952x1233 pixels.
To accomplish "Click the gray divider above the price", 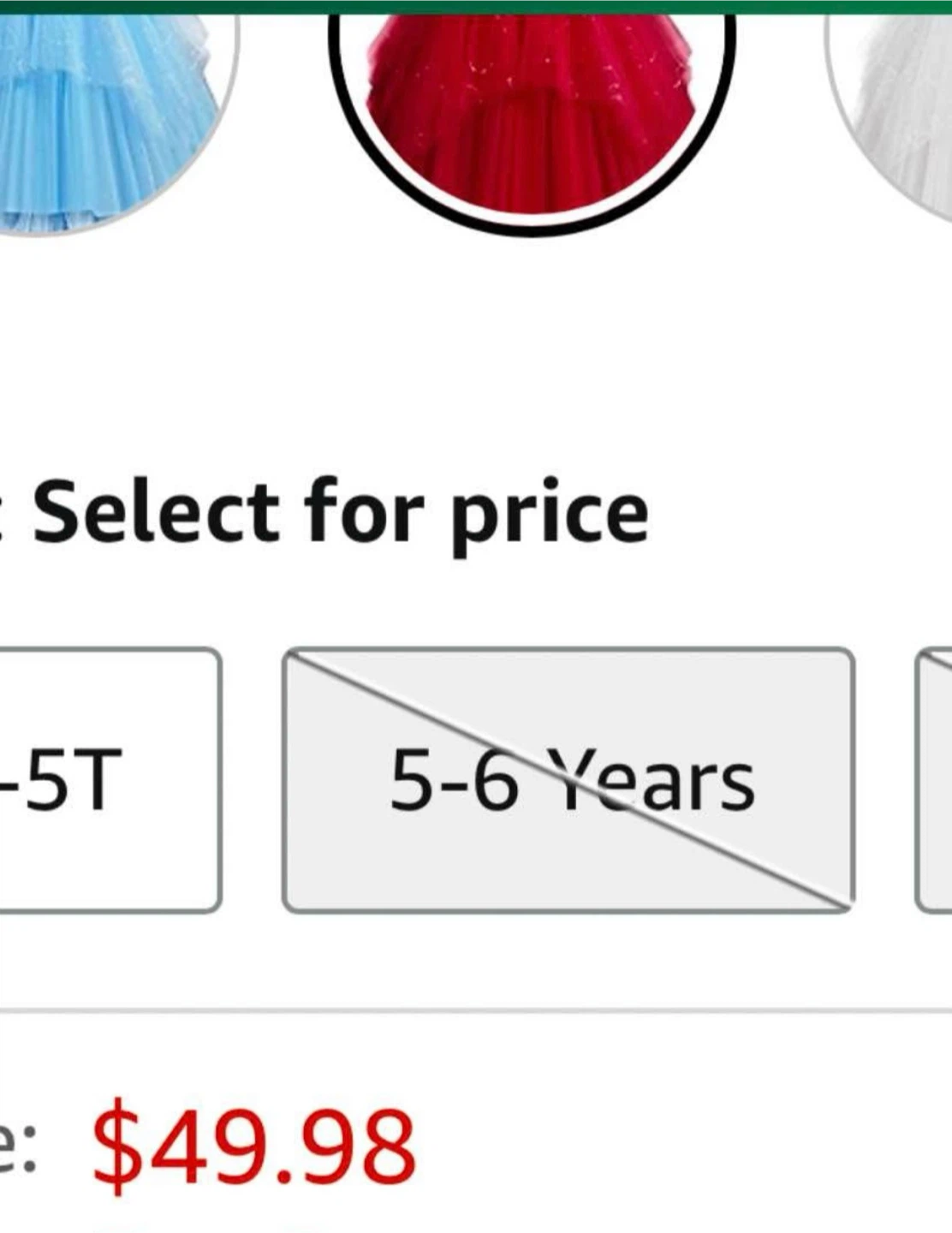I will tap(476, 1011).
